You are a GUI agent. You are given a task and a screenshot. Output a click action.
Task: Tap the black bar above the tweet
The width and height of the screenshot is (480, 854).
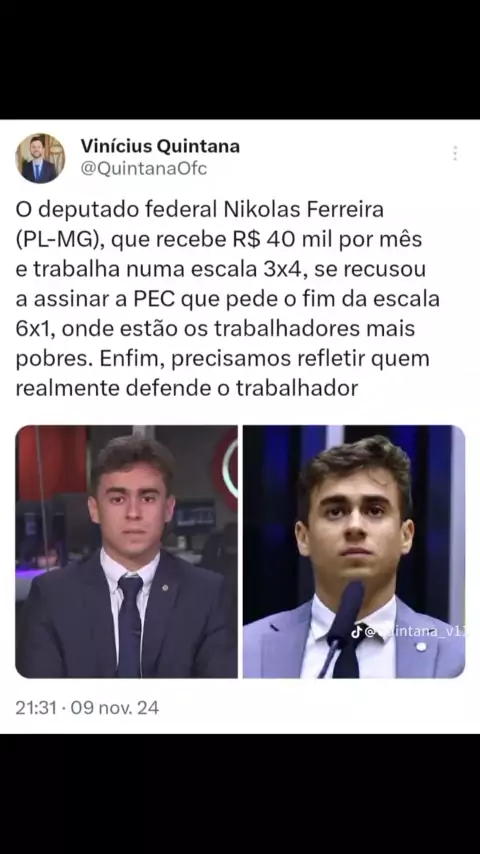(240, 59)
